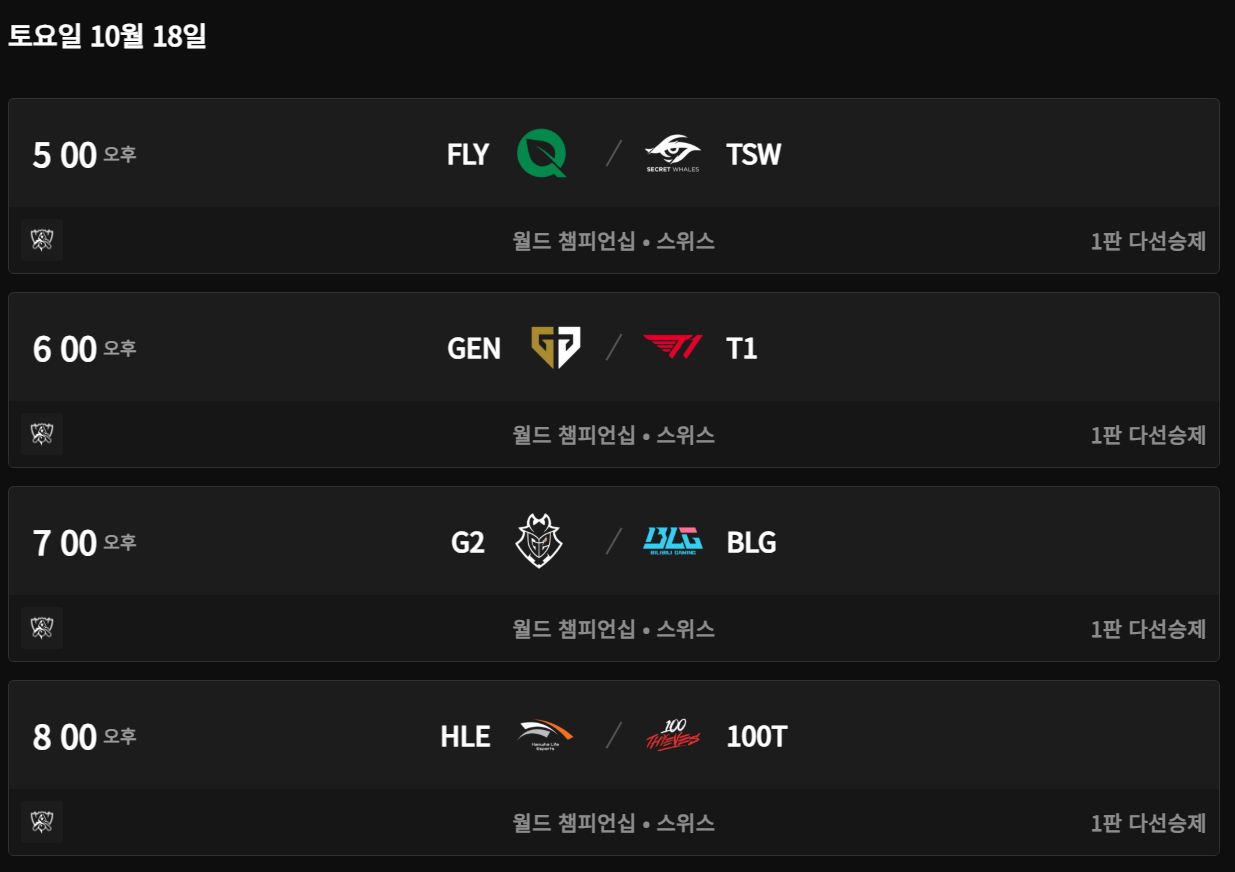Open the 100T team name link

point(757,736)
